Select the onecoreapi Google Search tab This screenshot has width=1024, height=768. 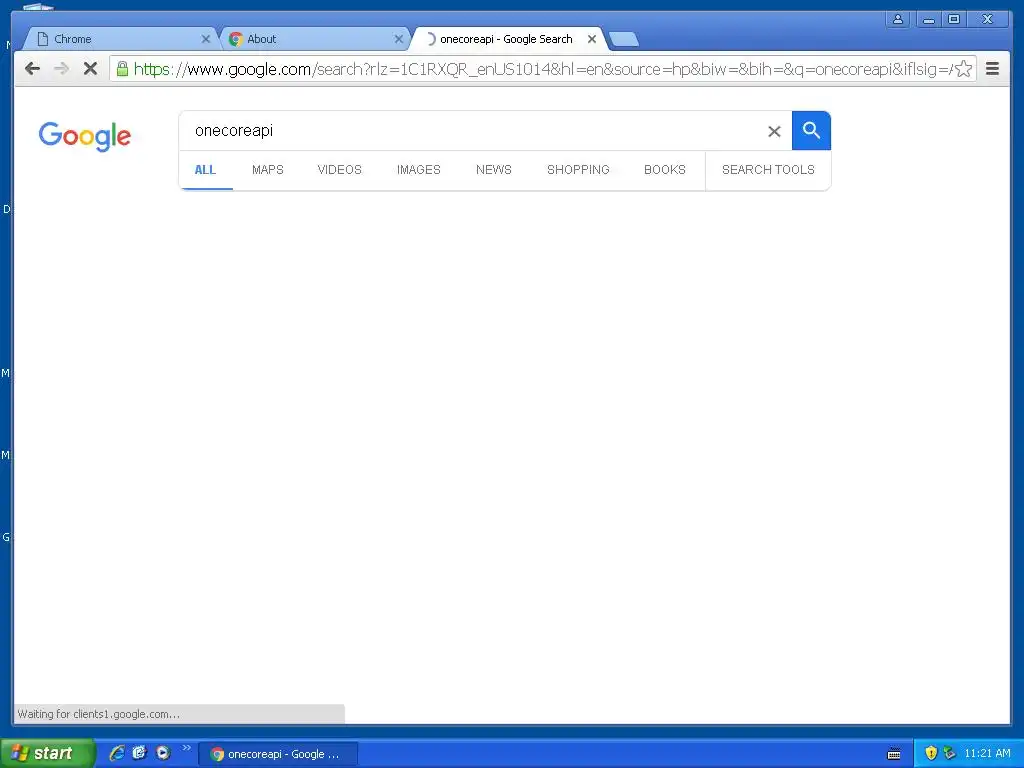[506, 39]
